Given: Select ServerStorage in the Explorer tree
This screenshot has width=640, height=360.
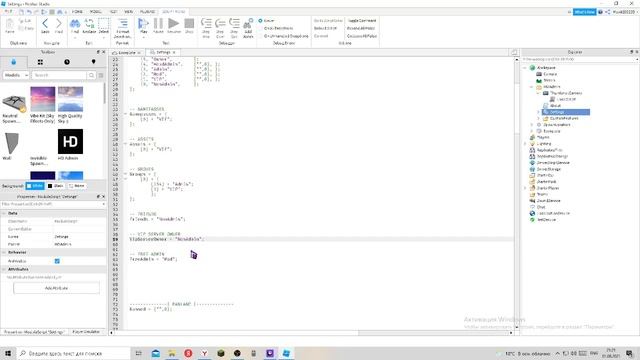Looking at the screenshot, I should click(549, 169).
